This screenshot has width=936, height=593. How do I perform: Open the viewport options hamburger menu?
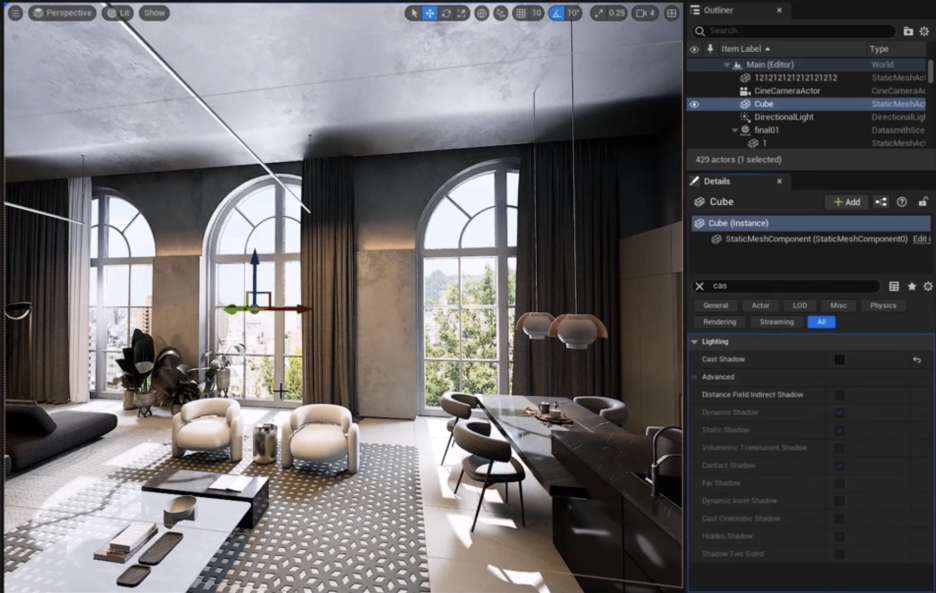(x=16, y=13)
